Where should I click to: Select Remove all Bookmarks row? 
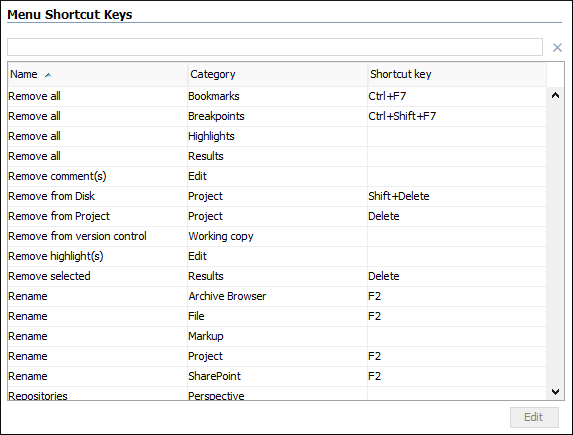click(277, 96)
